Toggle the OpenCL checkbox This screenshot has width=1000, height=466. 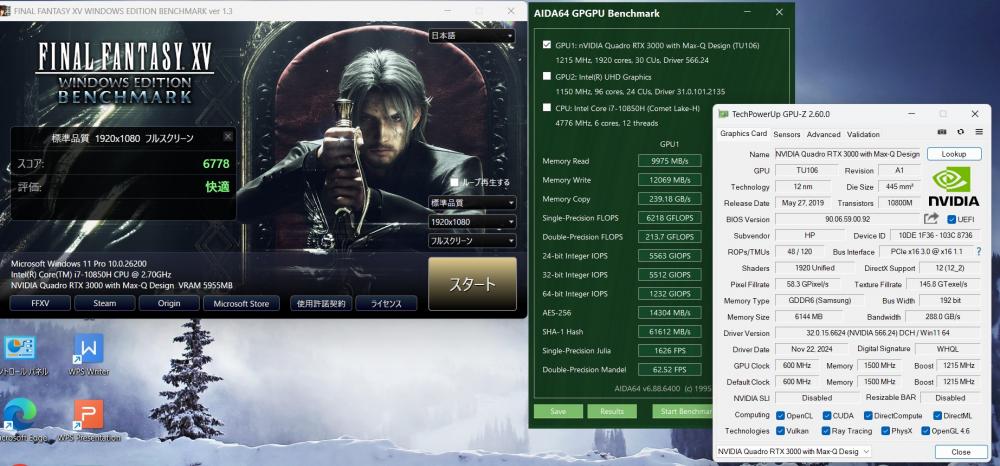click(x=780, y=416)
